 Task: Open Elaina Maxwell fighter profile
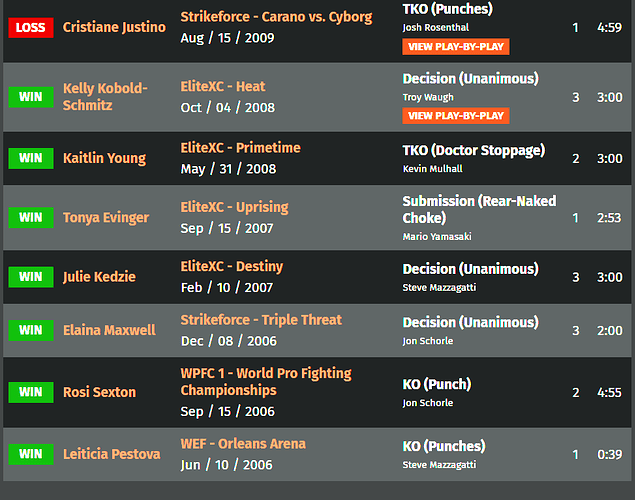click(109, 330)
